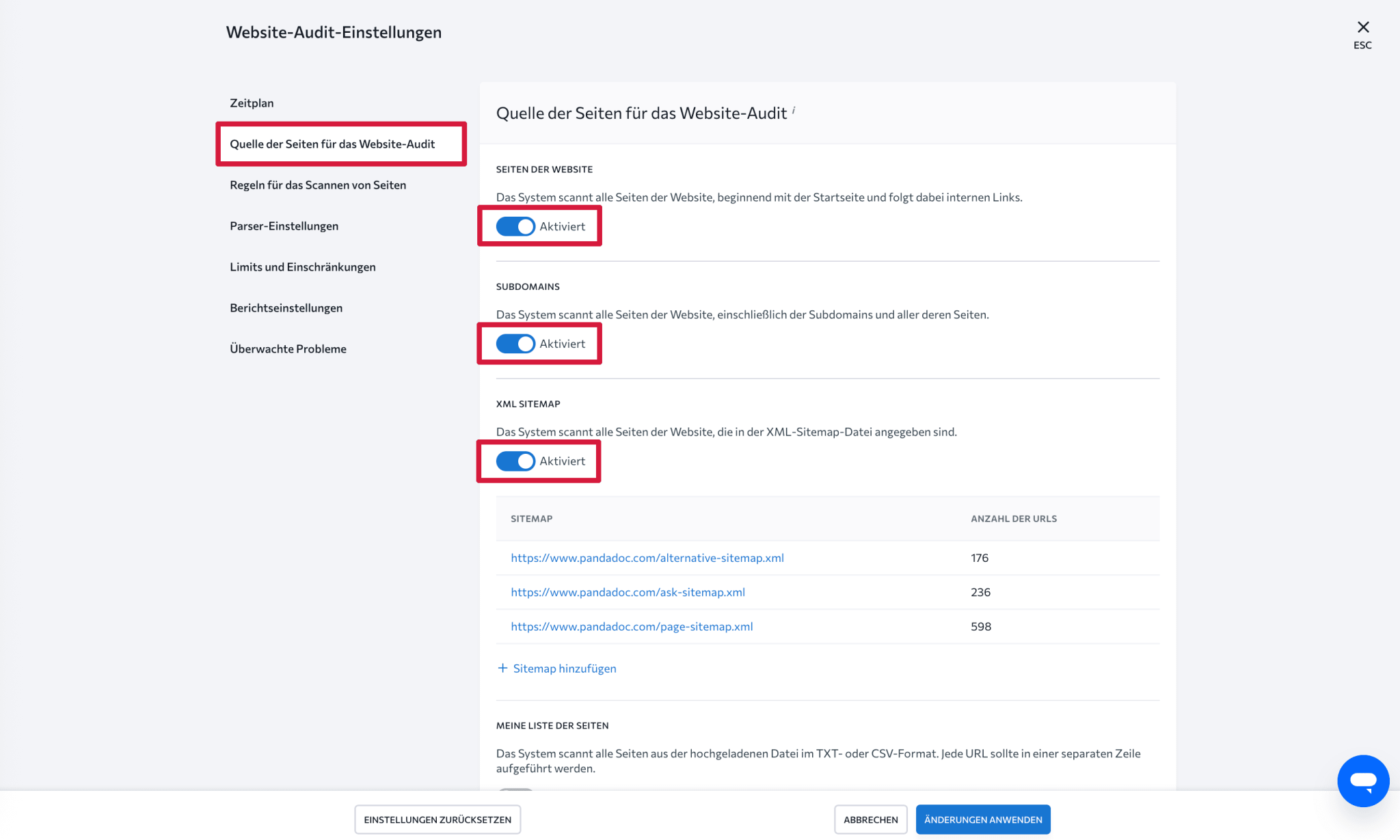Open the chat widget bubble
Screen dimensions: 1400x840
click(1362, 781)
